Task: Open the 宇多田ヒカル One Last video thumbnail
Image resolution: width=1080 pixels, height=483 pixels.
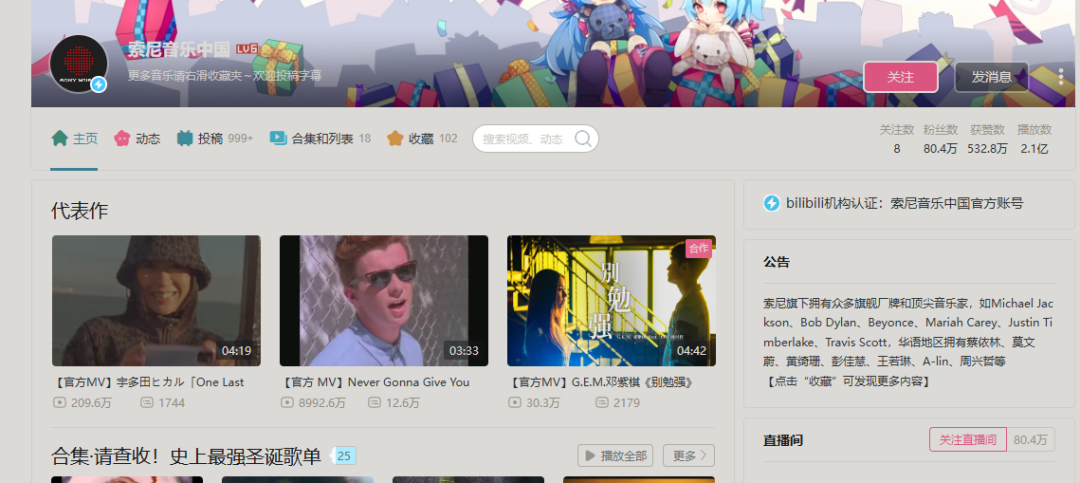Action: pyautogui.click(x=156, y=300)
